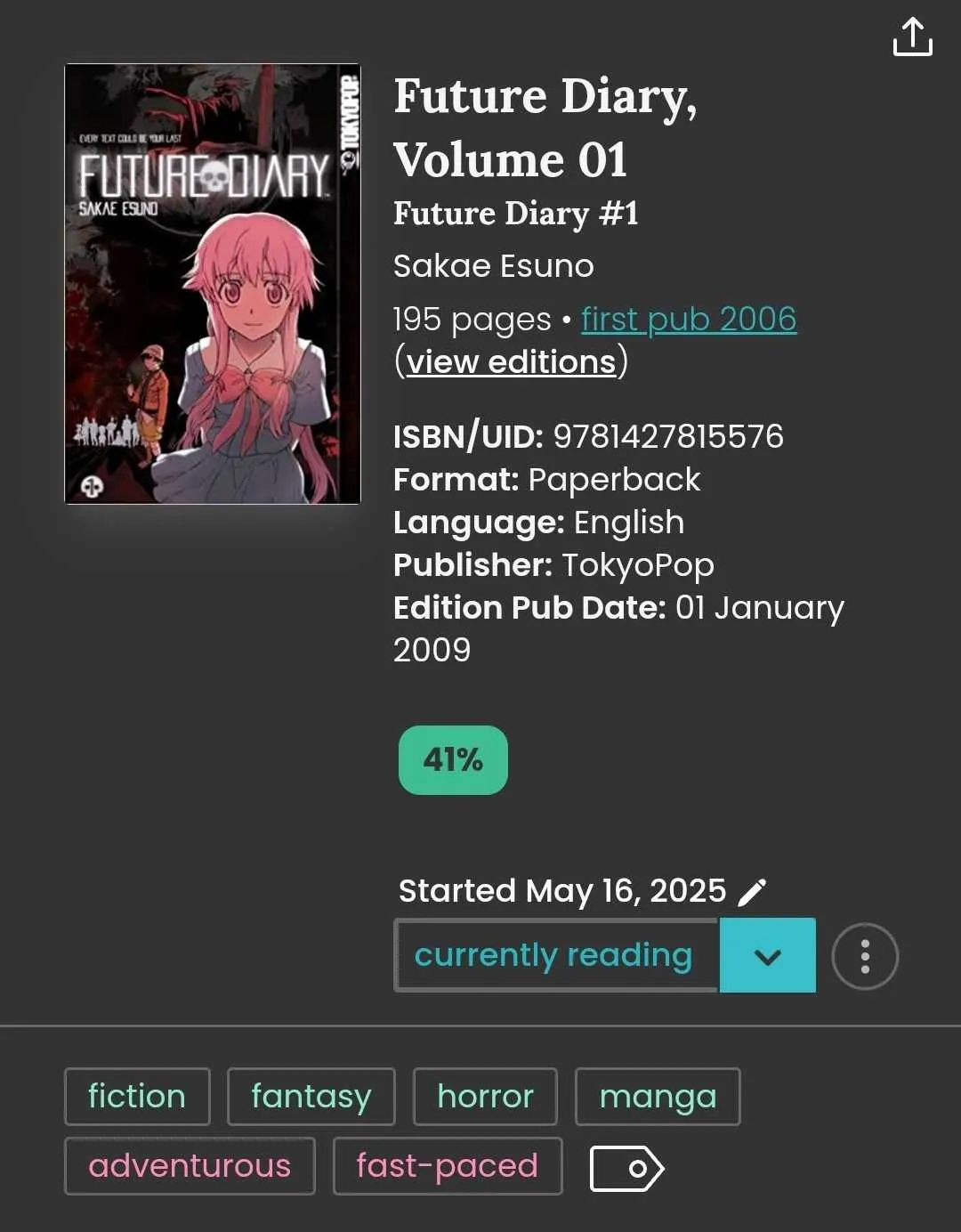The width and height of the screenshot is (961, 1232).
Task: Select the fiction genre tag
Action: tap(137, 1096)
